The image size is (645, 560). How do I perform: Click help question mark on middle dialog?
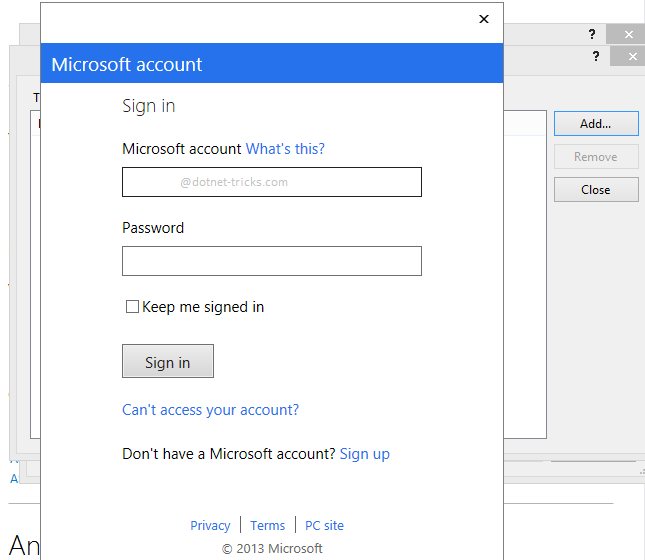coord(595,57)
